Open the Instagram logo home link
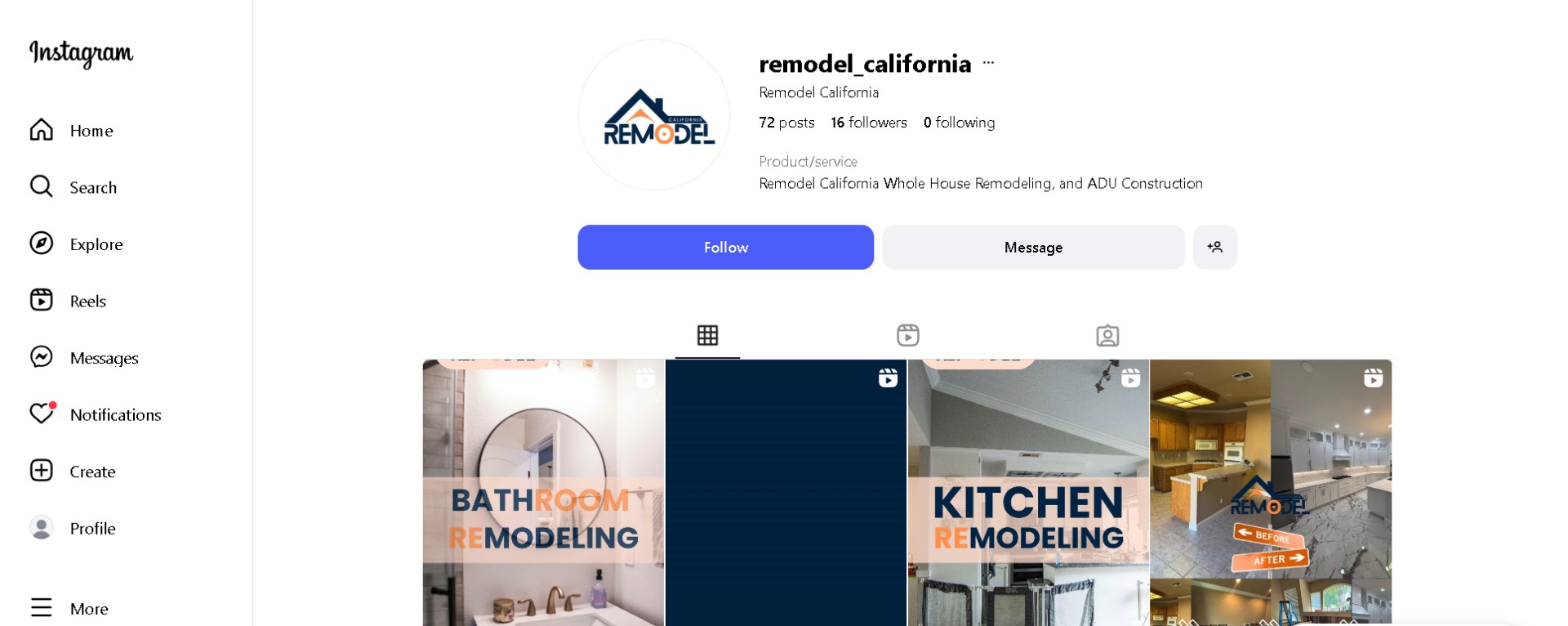This screenshot has height=626, width=1568. [81, 53]
